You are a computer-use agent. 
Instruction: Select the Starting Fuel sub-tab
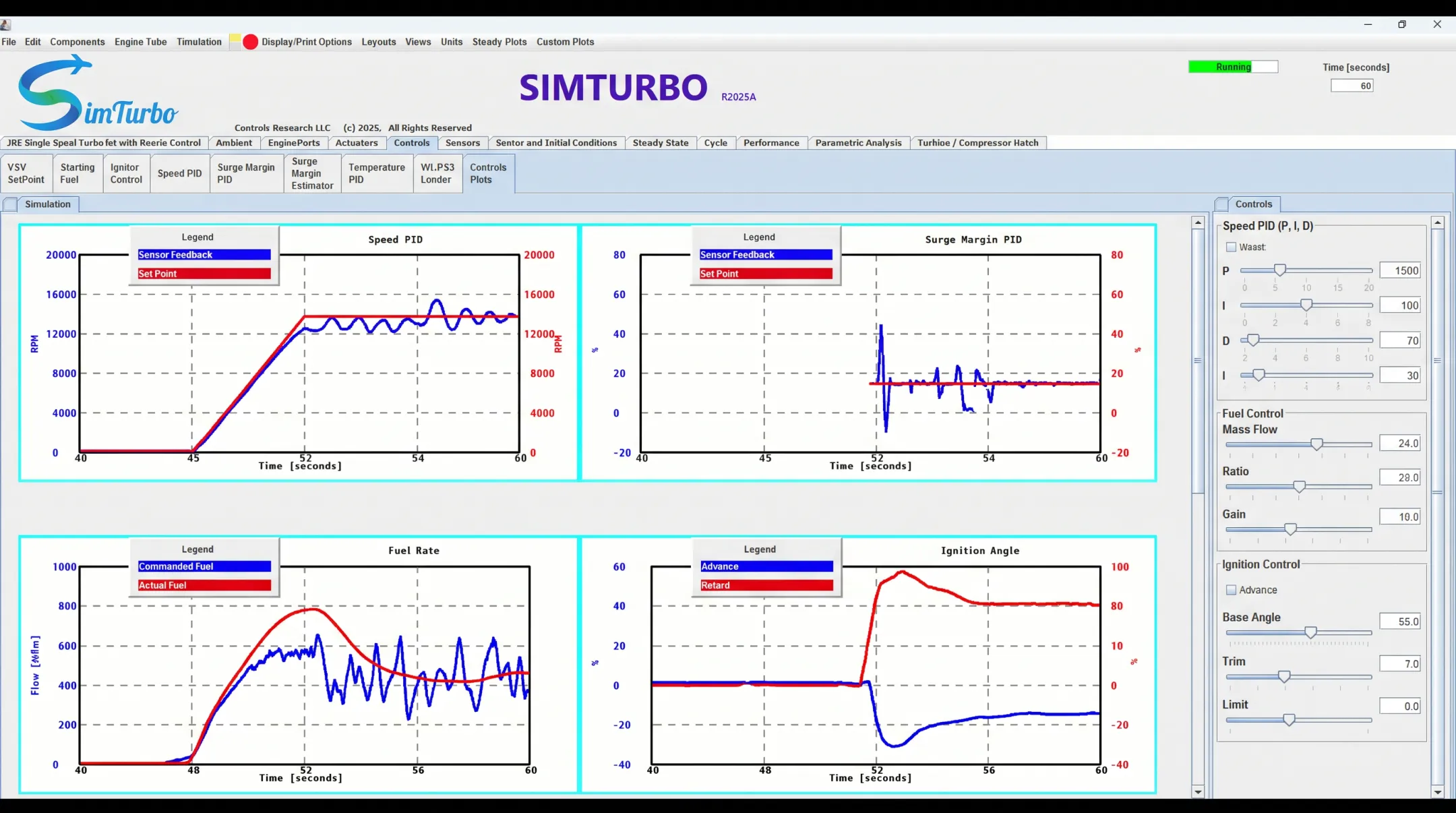click(x=77, y=173)
